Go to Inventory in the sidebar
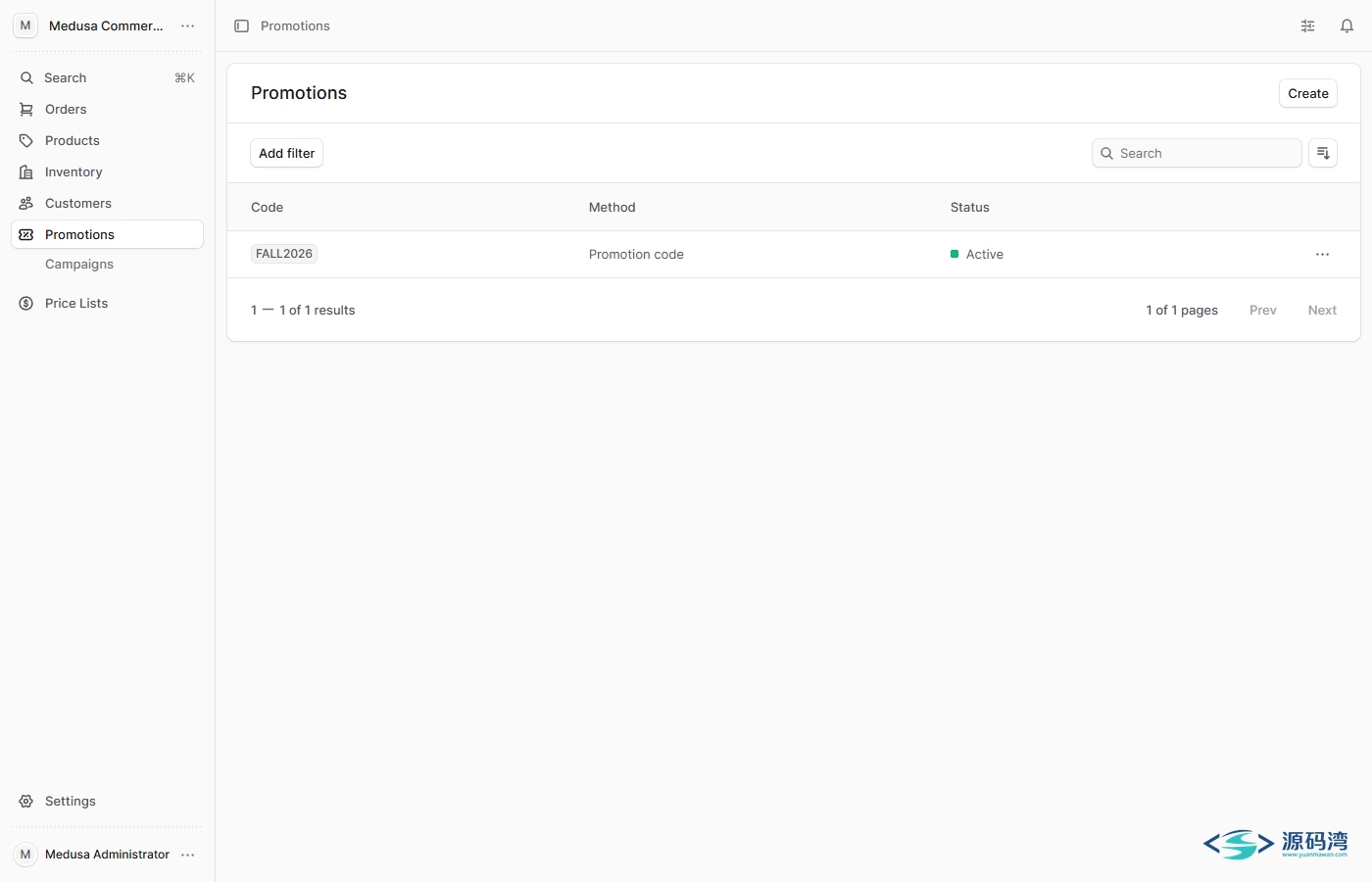1372x882 pixels. point(107,172)
